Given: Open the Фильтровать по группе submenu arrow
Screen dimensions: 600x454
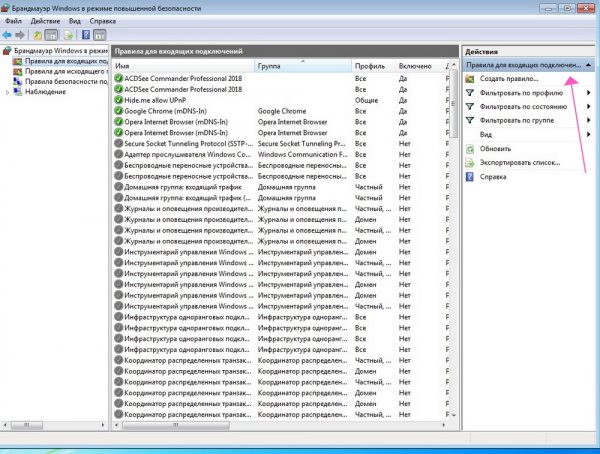Looking at the screenshot, I should 589,120.
